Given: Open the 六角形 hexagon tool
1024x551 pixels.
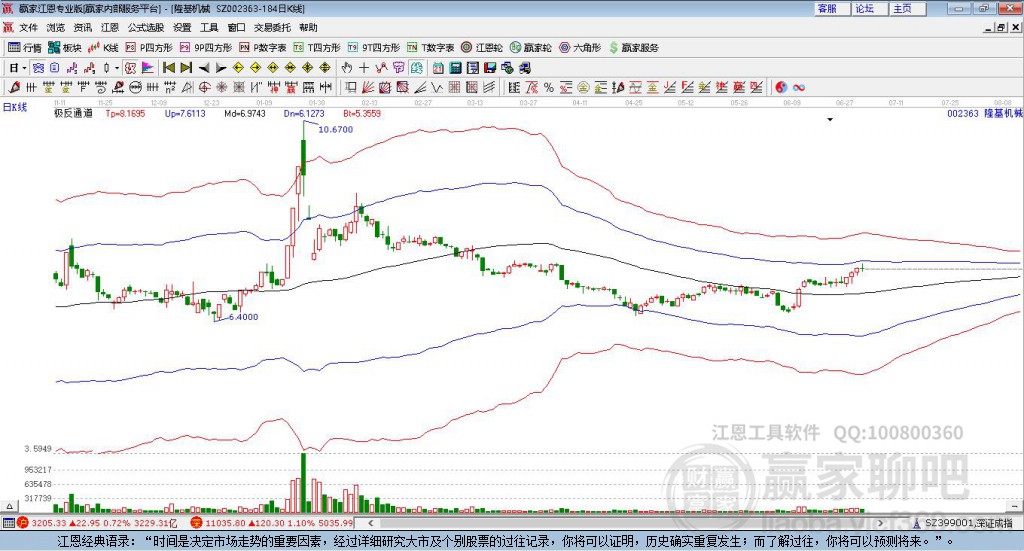Looking at the screenshot, I should pos(580,48).
